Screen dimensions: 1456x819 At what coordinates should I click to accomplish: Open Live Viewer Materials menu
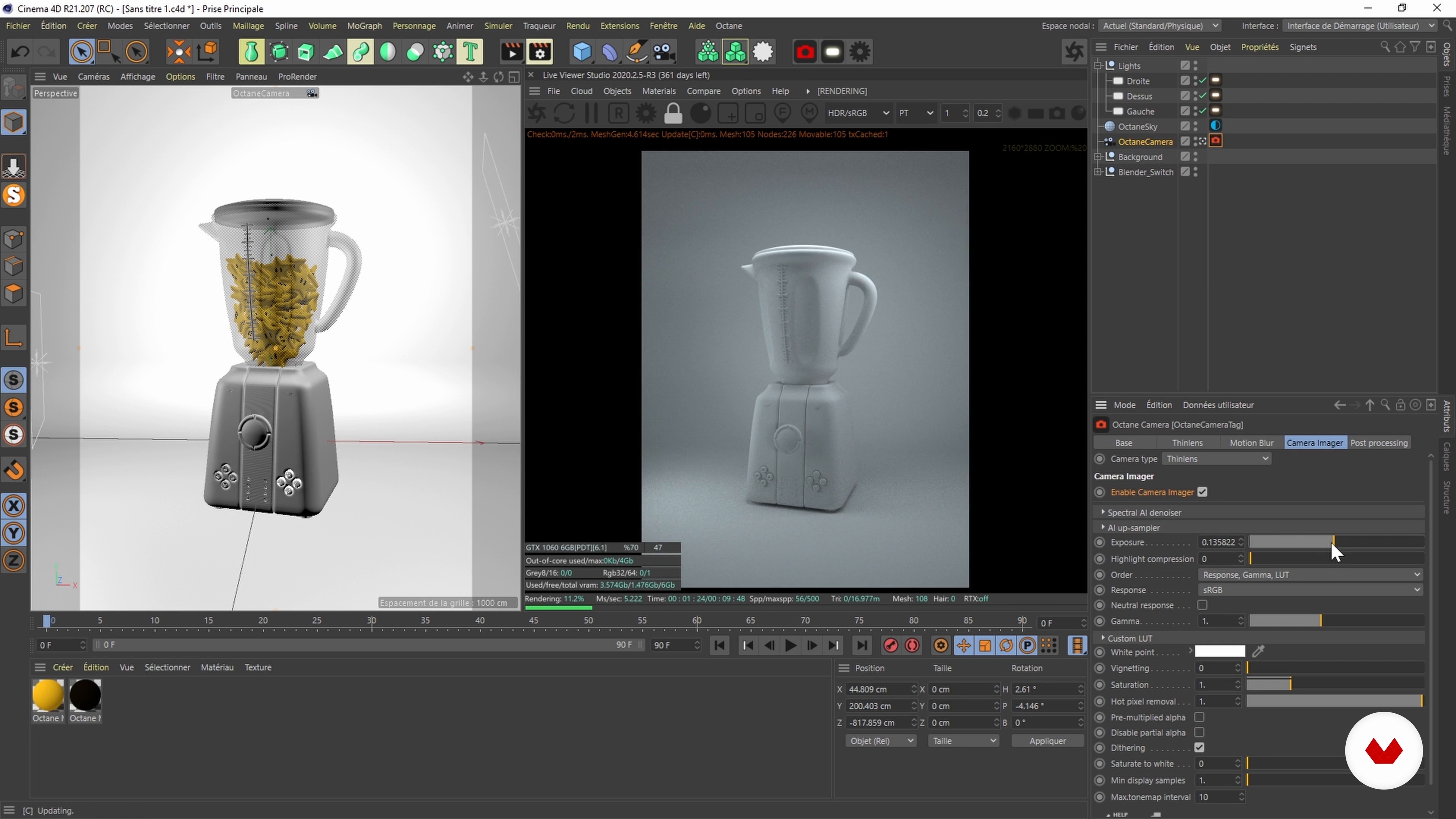point(659,91)
